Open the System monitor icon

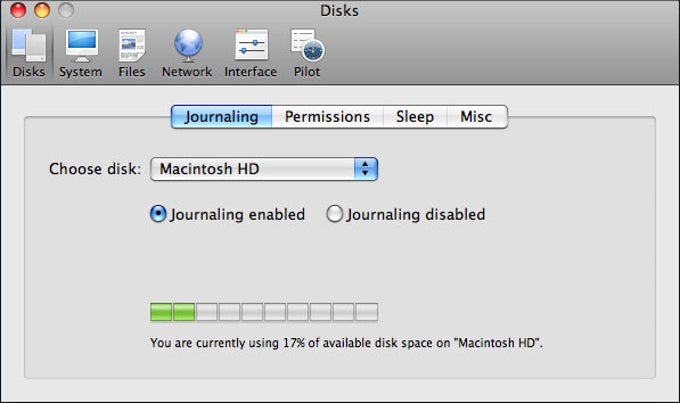coord(82,46)
